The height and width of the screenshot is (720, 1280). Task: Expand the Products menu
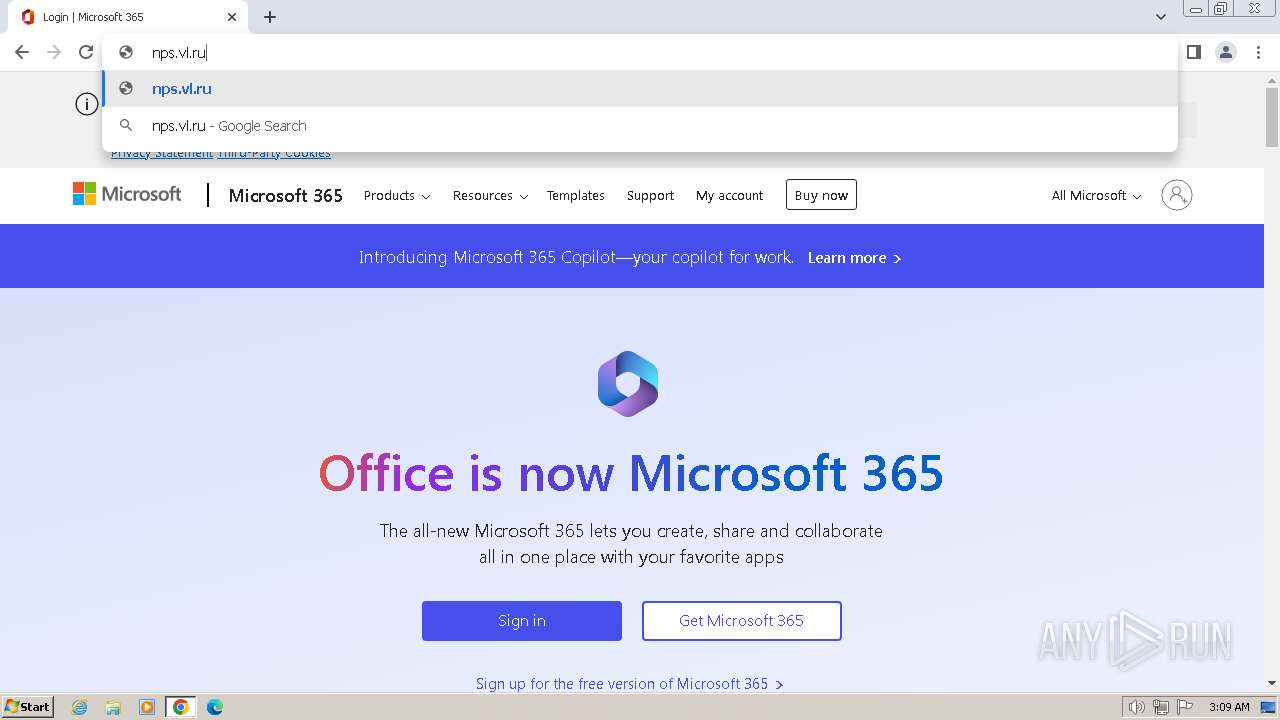pos(397,196)
